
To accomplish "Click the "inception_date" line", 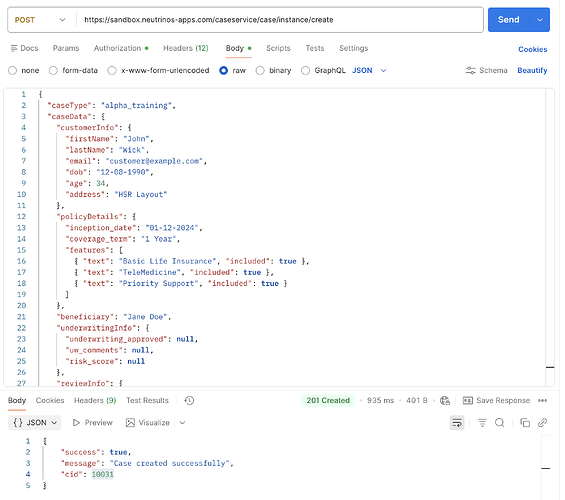I will tap(134, 228).
